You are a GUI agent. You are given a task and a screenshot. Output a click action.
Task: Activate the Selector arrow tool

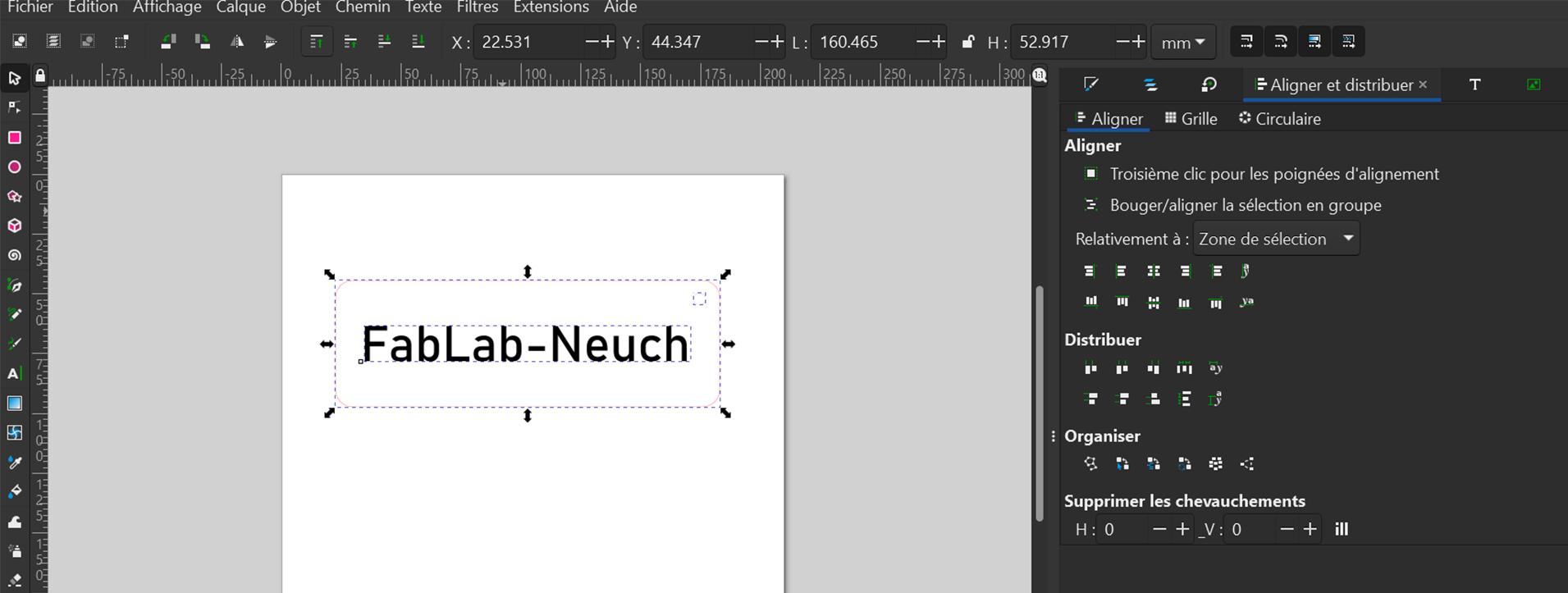pyautogui.click(x=14, y=78)
